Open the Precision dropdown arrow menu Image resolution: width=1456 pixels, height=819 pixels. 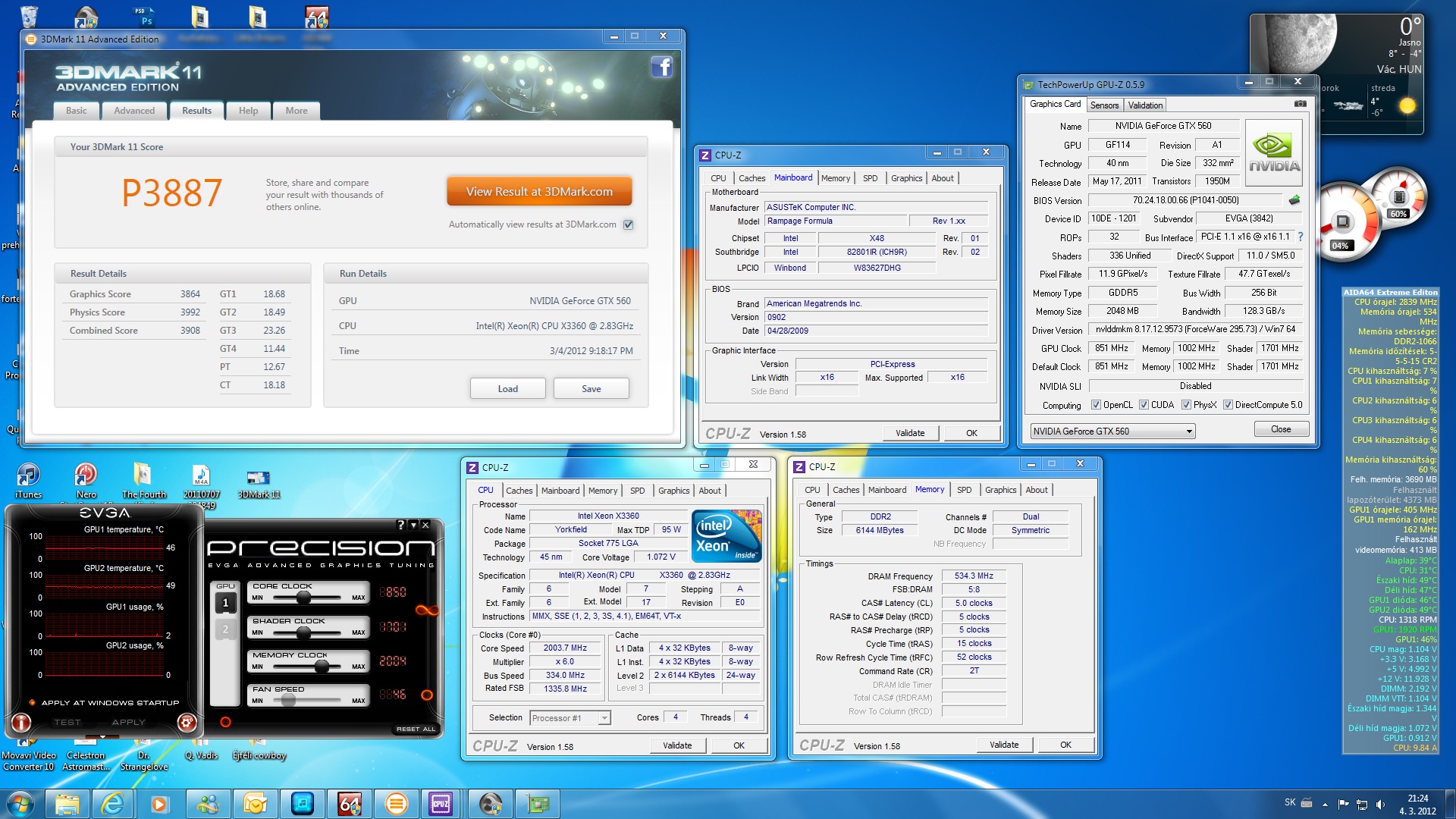pos(413,525)
